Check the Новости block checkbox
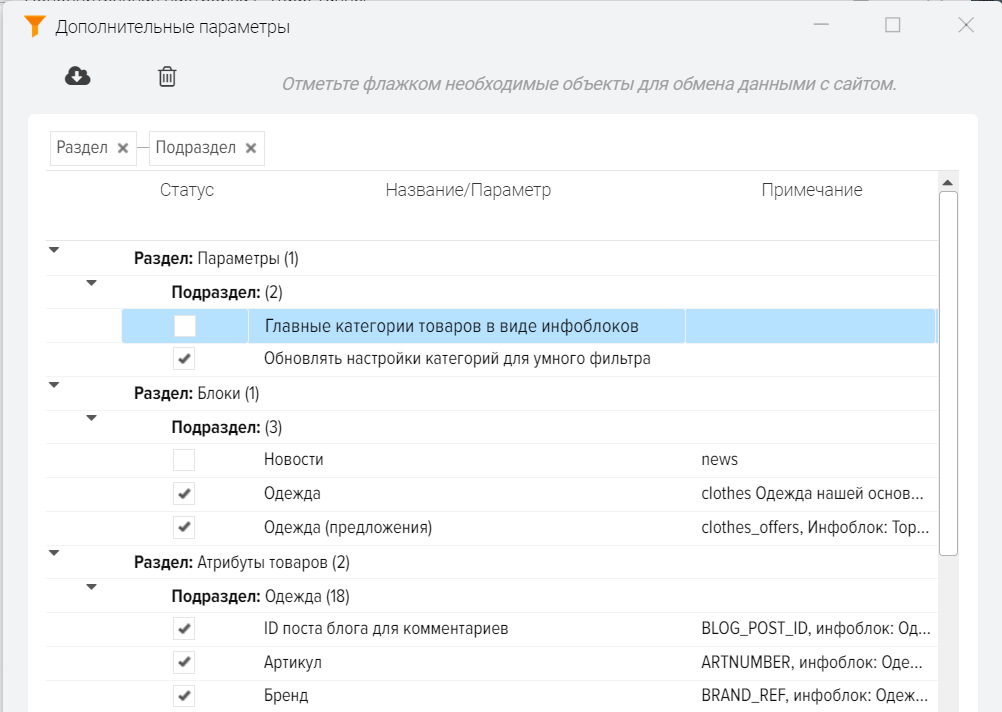 (x=184, y=460)
